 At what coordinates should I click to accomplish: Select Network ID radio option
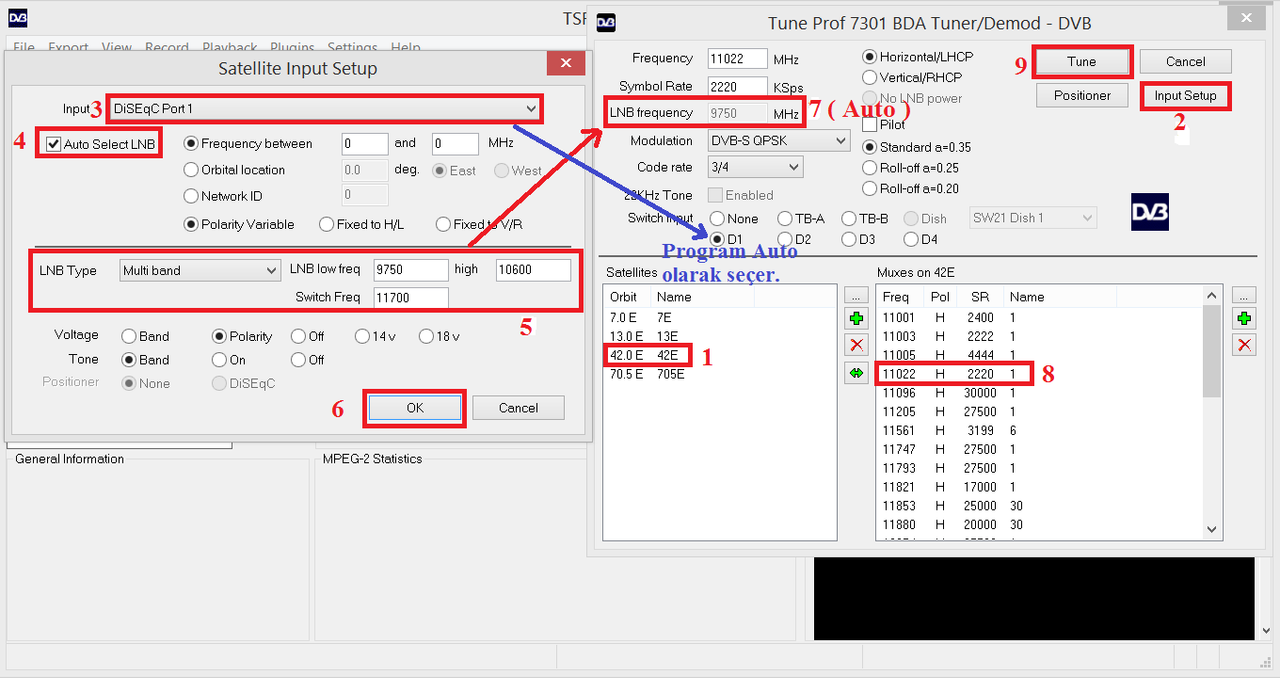click(192, 196)
